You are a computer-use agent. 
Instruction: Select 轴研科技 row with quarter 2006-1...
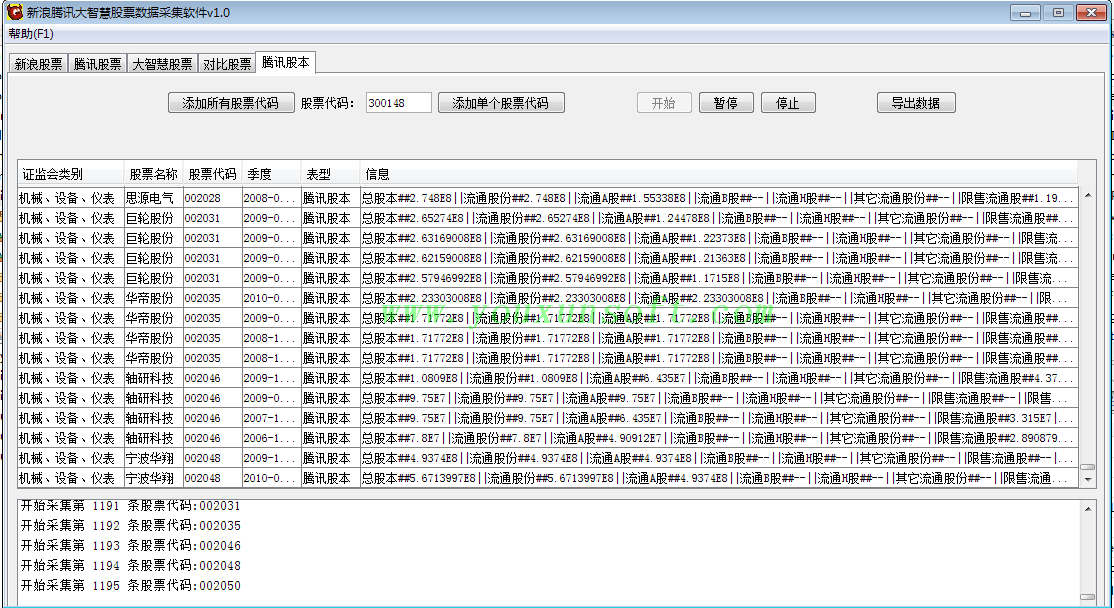point(548,438)
